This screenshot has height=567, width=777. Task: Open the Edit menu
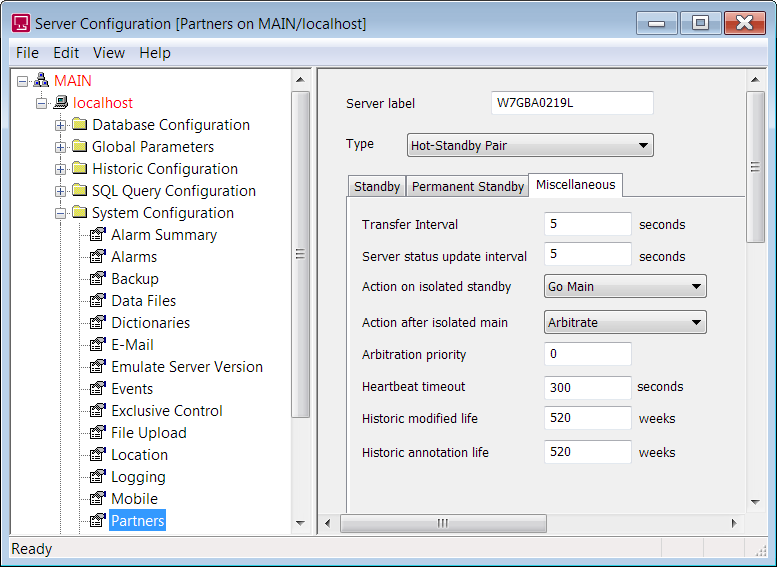click(x=66, y=52)
